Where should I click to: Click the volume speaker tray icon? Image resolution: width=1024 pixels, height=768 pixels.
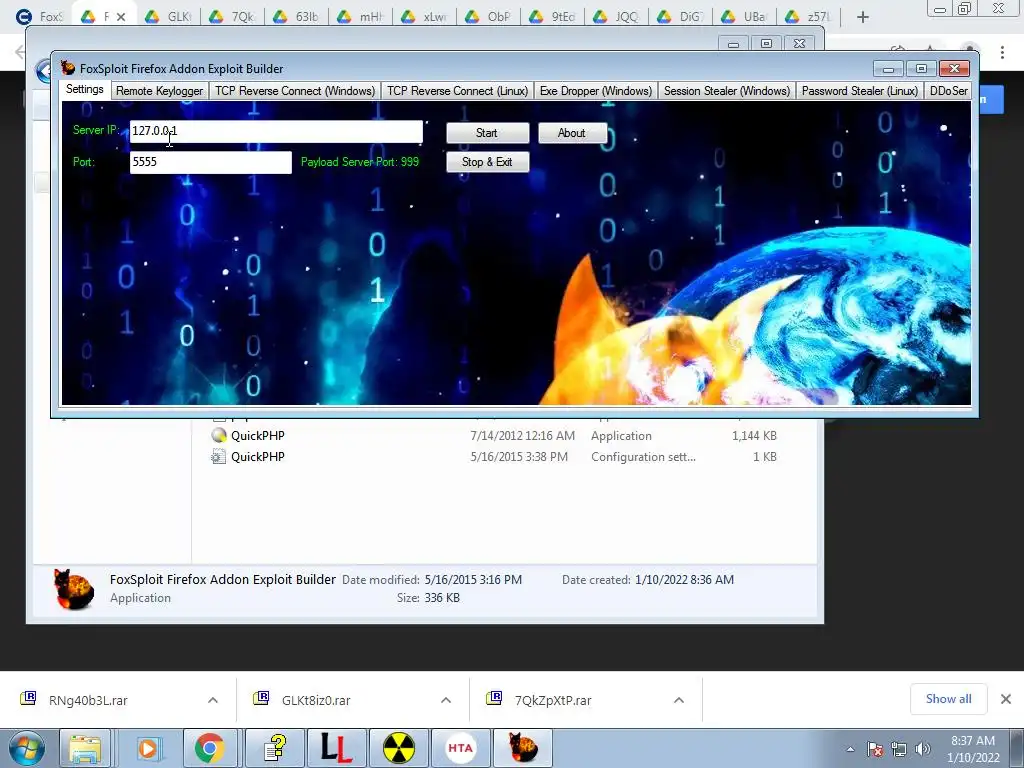pos(923,750)
